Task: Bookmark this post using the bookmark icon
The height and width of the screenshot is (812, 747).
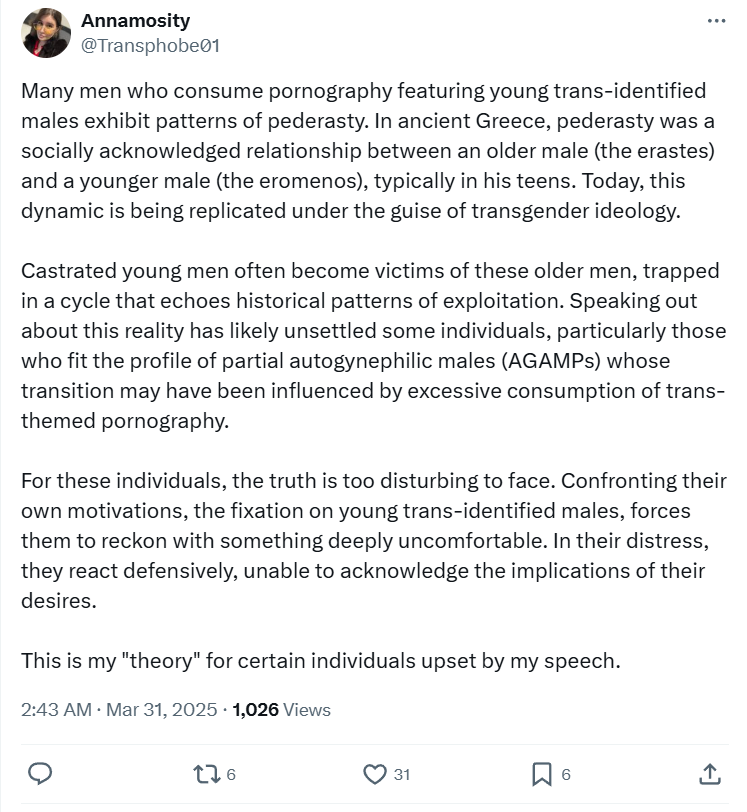Action: click(541, 773)
